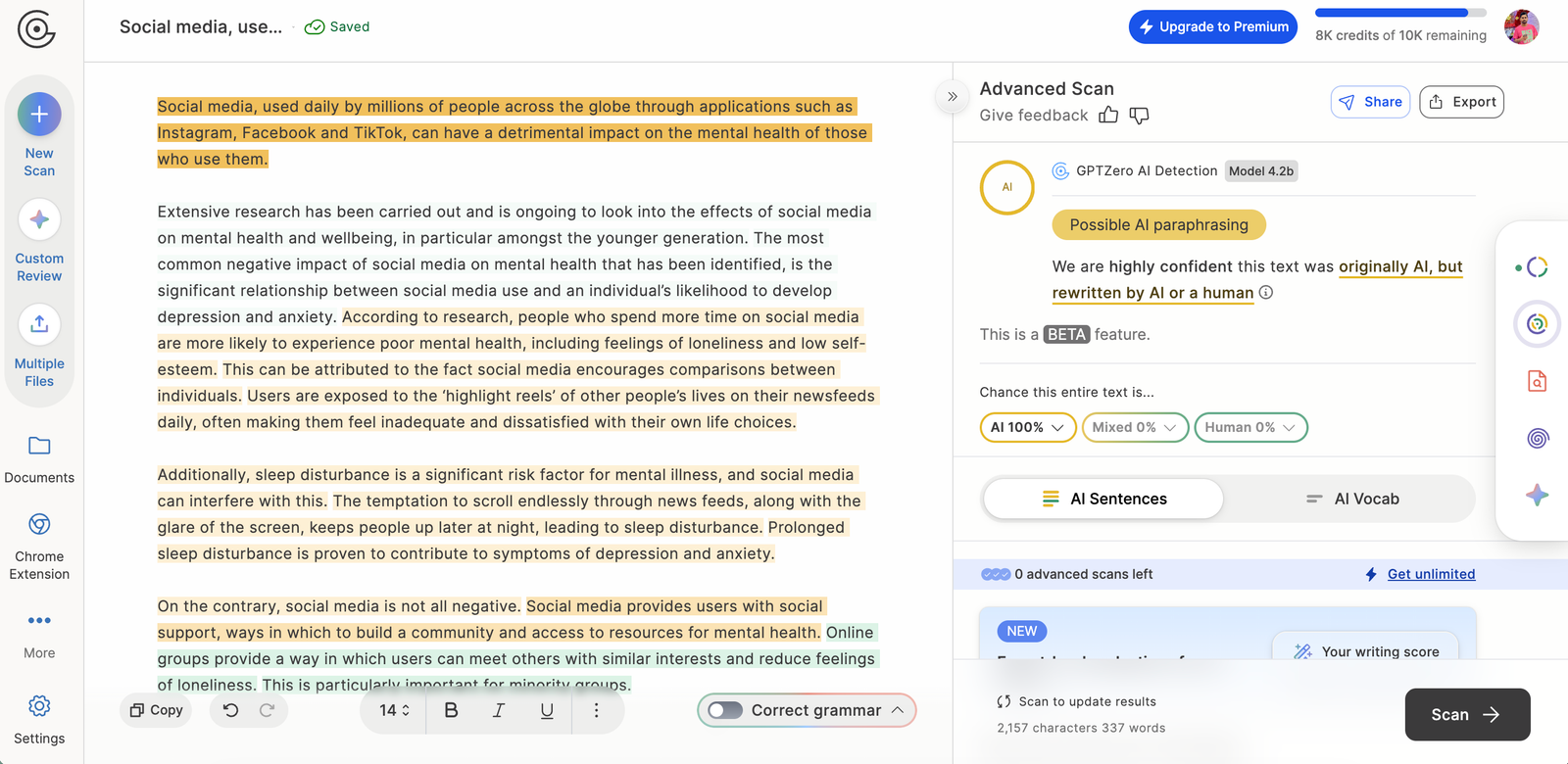1568x764 pixels.
Task: Apply italic formatting to text
Action: 499,710
